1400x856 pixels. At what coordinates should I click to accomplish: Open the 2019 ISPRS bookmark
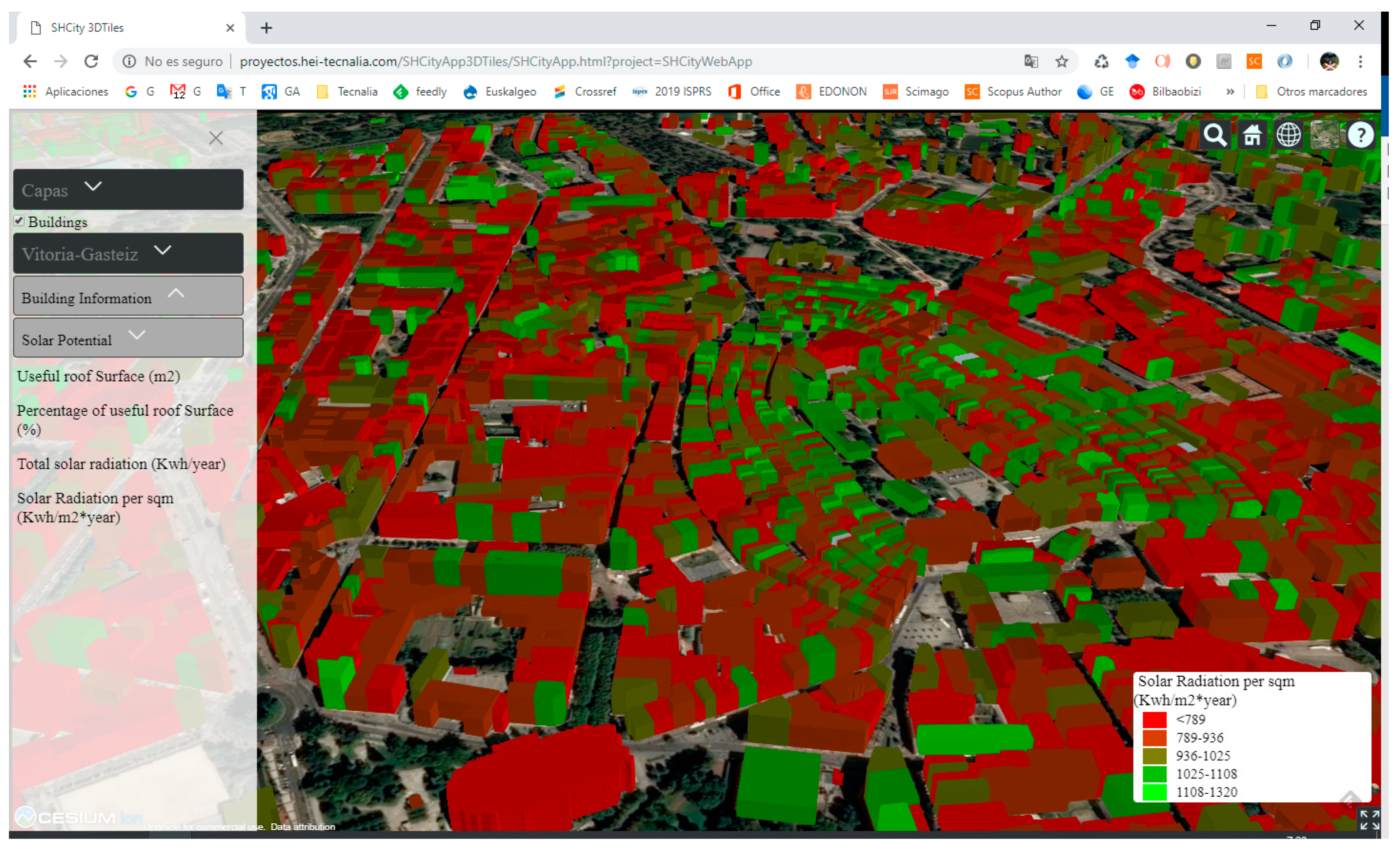(672, 92)
